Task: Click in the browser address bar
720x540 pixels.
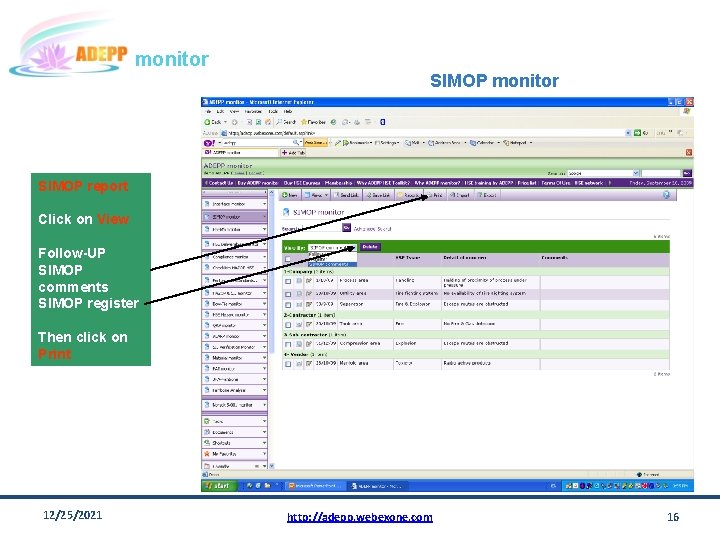Action: tap(425, 133)
